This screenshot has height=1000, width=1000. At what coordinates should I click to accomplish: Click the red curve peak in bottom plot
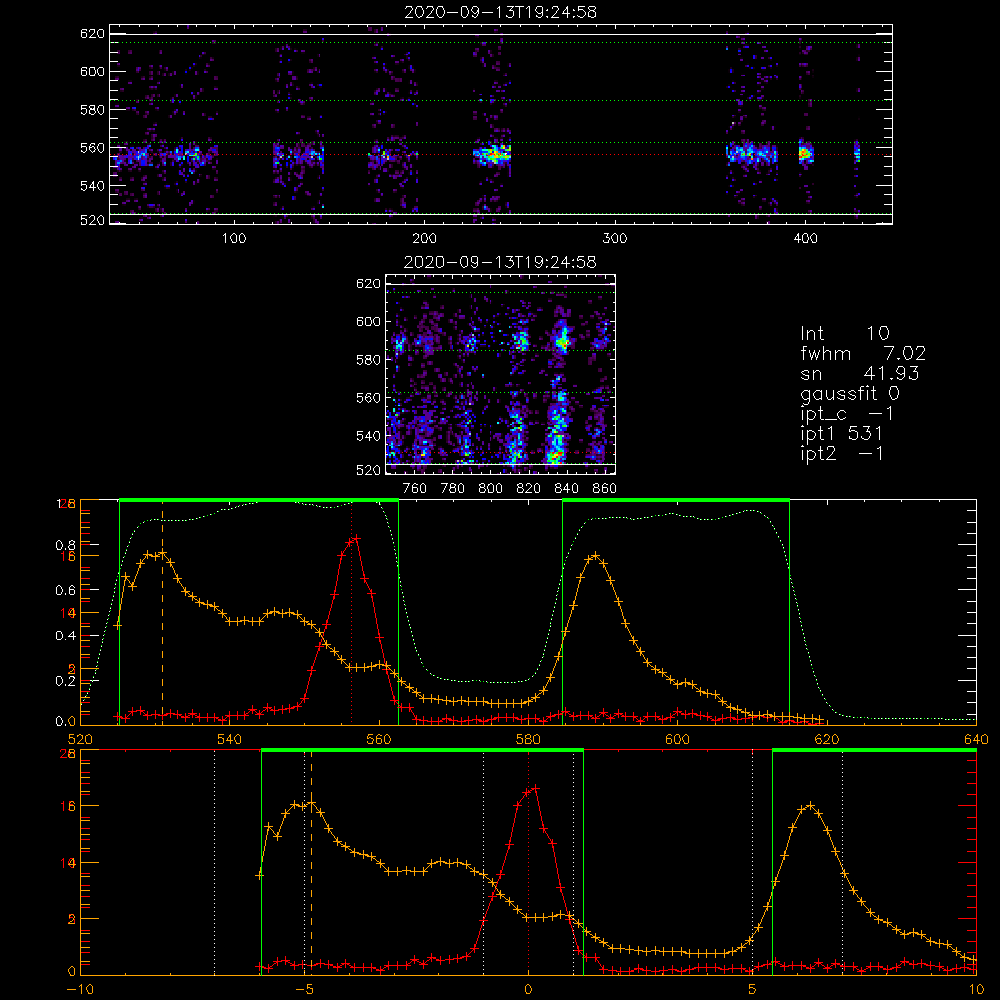536,789
